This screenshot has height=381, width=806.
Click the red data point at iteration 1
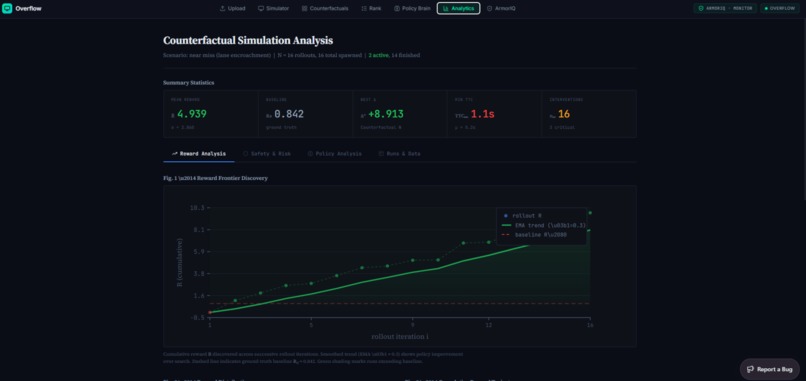click(x=210, y=312)
